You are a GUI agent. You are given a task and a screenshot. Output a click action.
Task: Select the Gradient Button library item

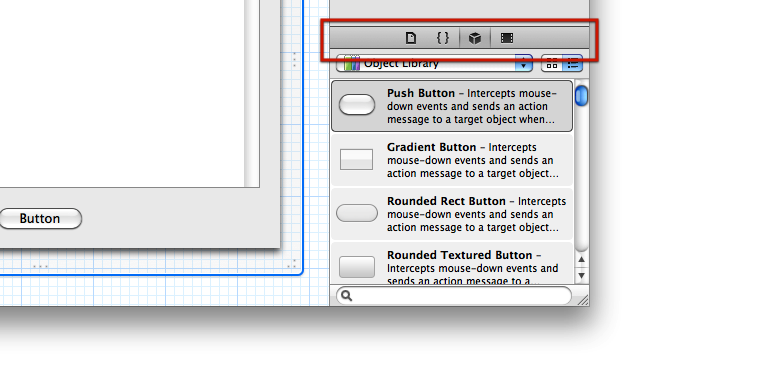coord(452,160)
